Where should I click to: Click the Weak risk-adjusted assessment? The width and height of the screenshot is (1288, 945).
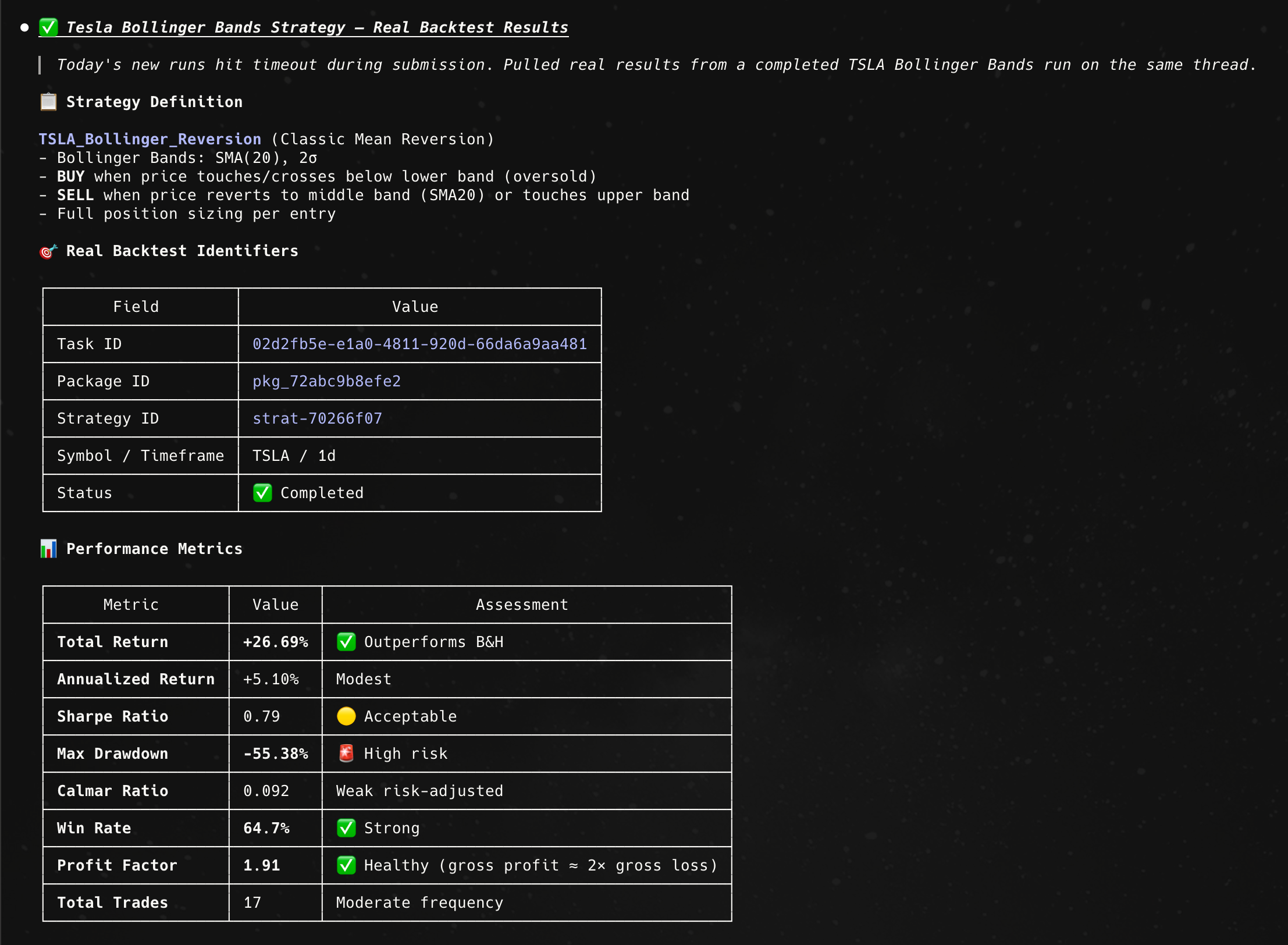pos(419,791)
